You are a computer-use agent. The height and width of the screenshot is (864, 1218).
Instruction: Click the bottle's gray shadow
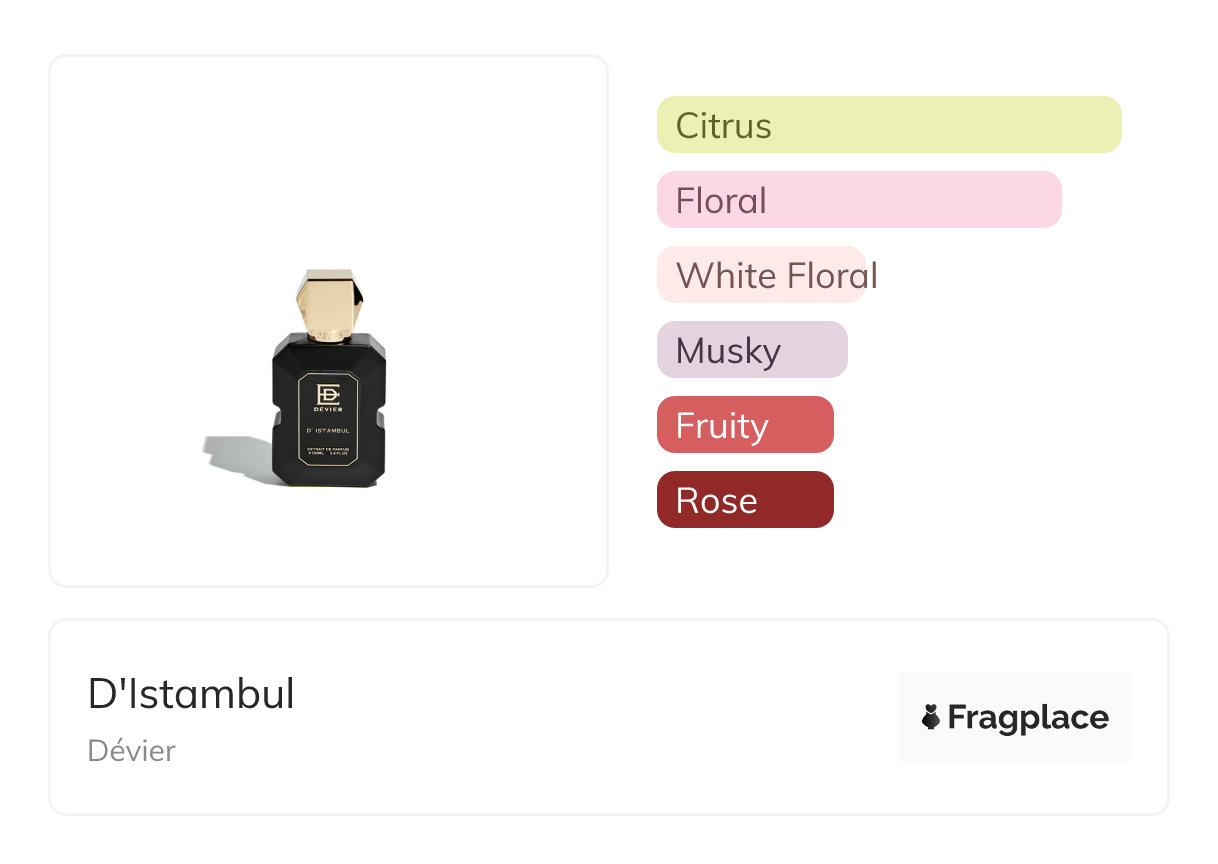[236, 459]
